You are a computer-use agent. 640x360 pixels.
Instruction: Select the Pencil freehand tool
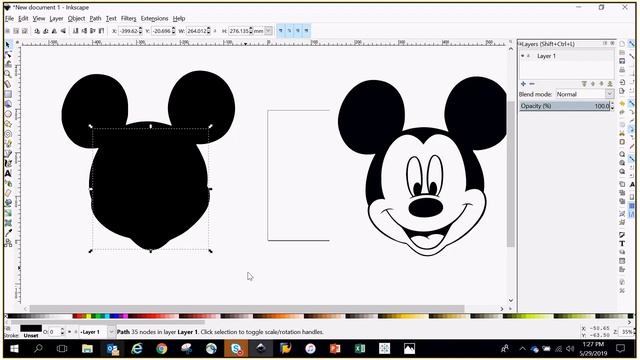pos(8,144)
